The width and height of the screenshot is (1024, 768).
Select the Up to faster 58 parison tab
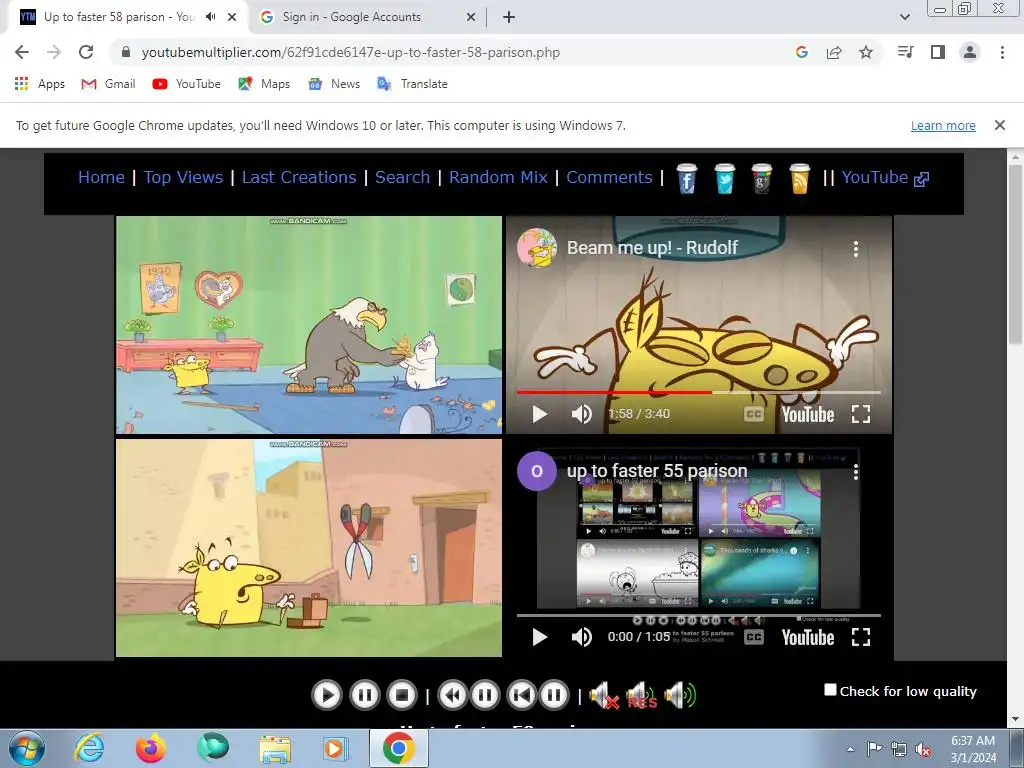118,17
